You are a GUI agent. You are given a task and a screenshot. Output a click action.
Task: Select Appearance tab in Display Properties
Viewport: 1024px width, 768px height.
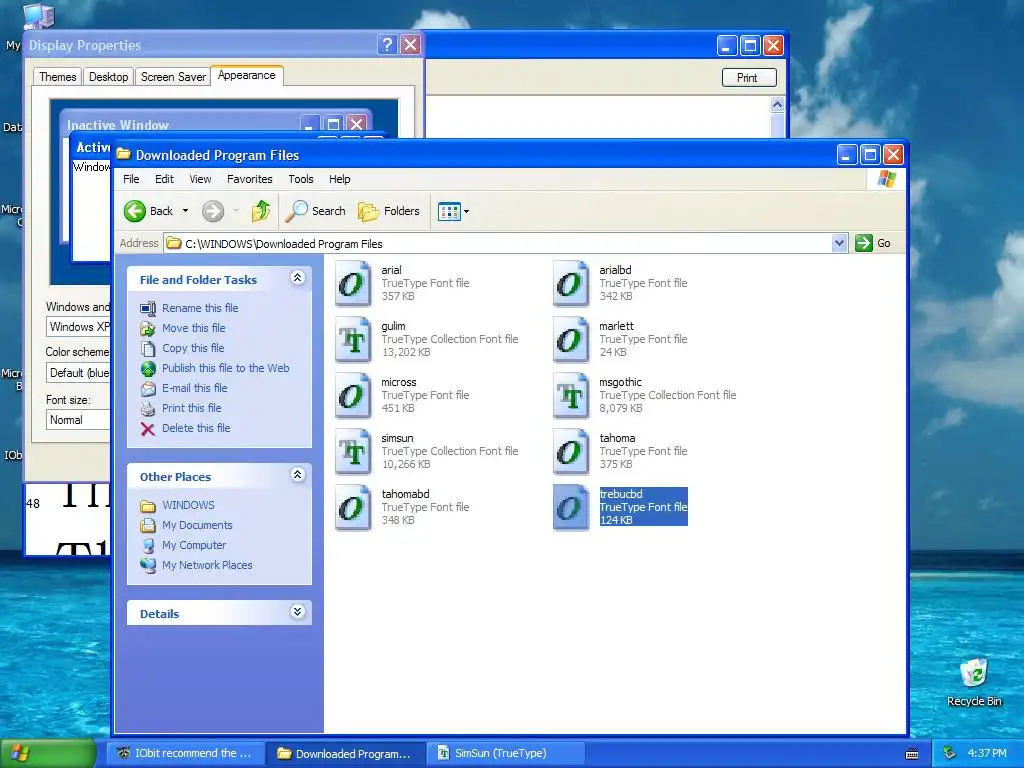tap(246, 76)
